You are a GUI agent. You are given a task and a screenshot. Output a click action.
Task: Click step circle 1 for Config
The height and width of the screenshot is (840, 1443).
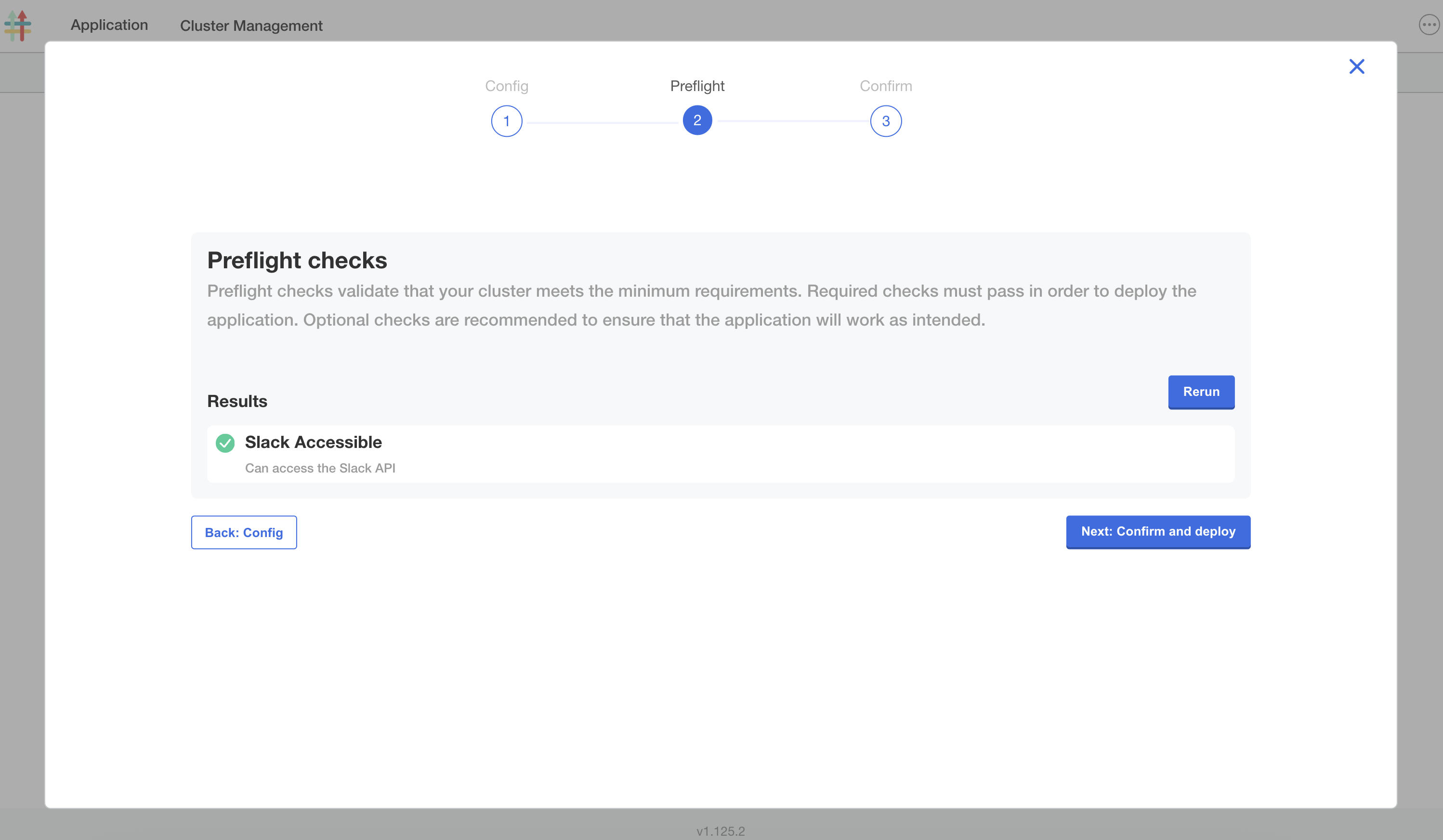point(506,121)
